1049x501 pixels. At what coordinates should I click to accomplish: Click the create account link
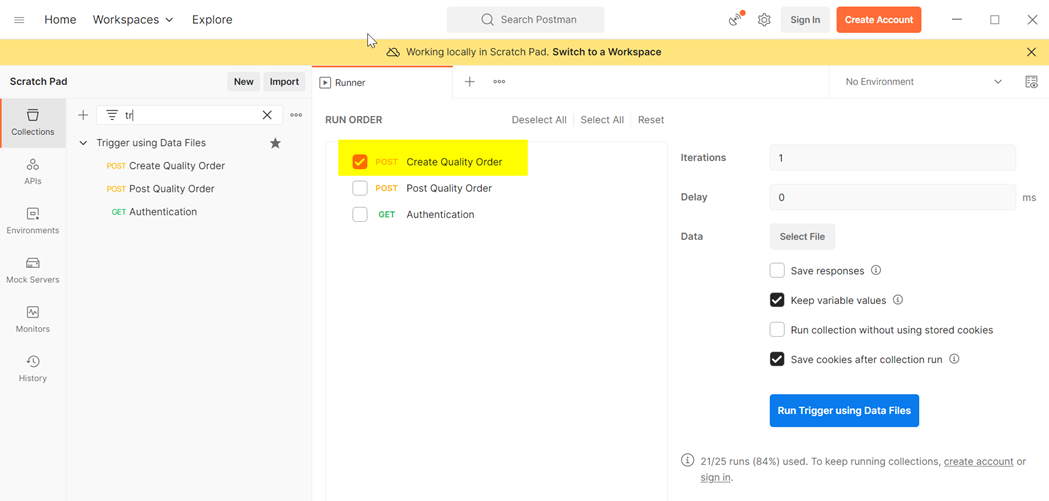pos(978,462)
